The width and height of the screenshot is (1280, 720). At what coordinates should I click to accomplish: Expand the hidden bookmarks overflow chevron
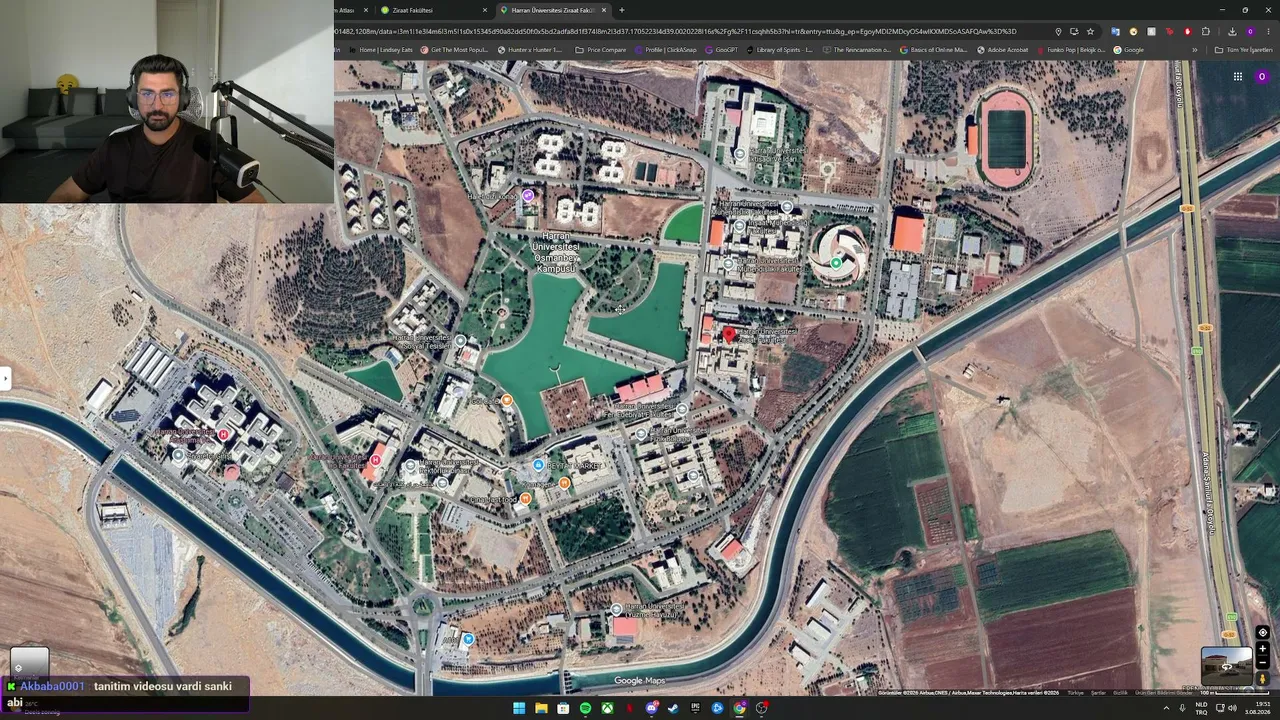pyautogui.click(x=1194, y=50)
